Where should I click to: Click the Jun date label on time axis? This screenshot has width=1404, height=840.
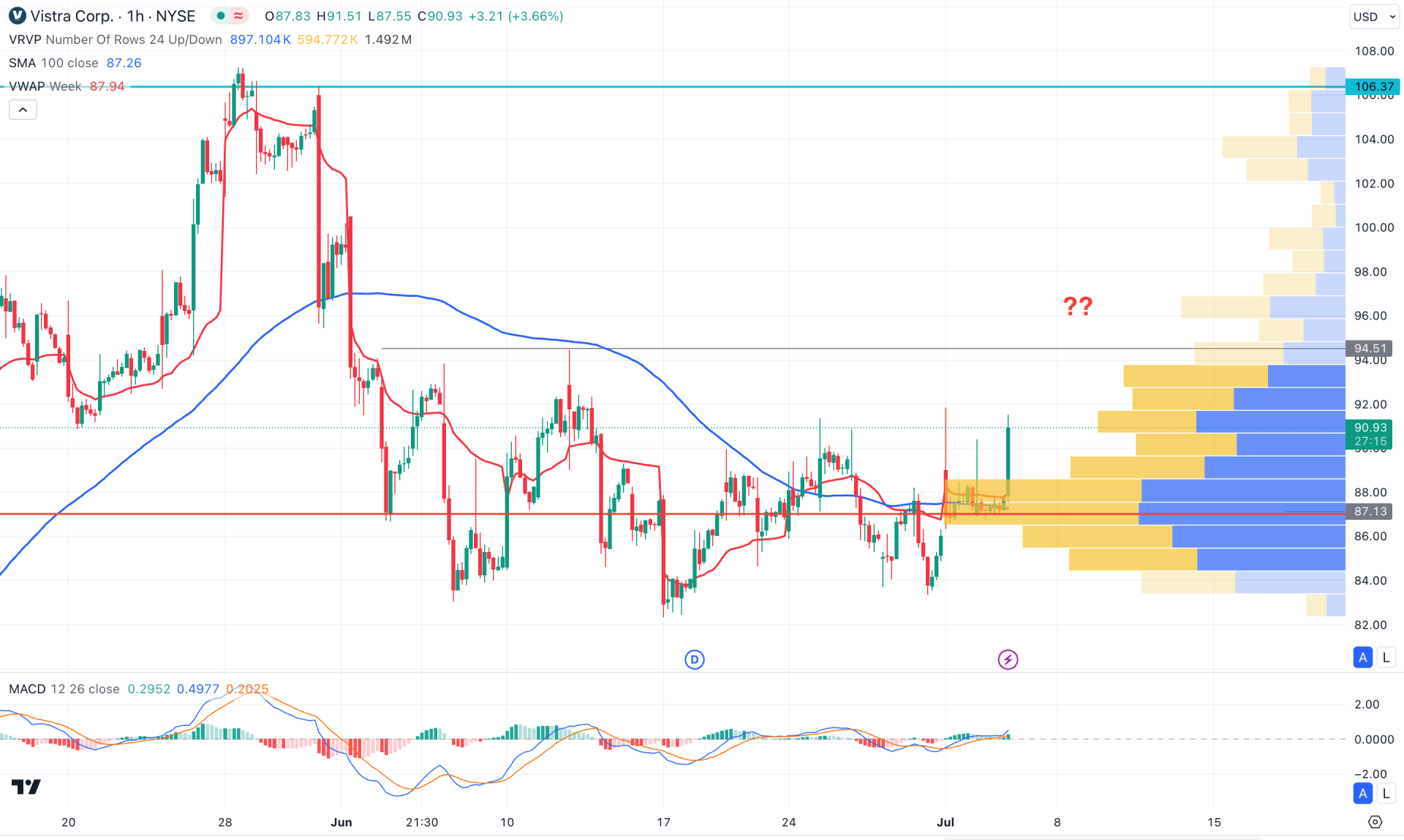point(341,822)
